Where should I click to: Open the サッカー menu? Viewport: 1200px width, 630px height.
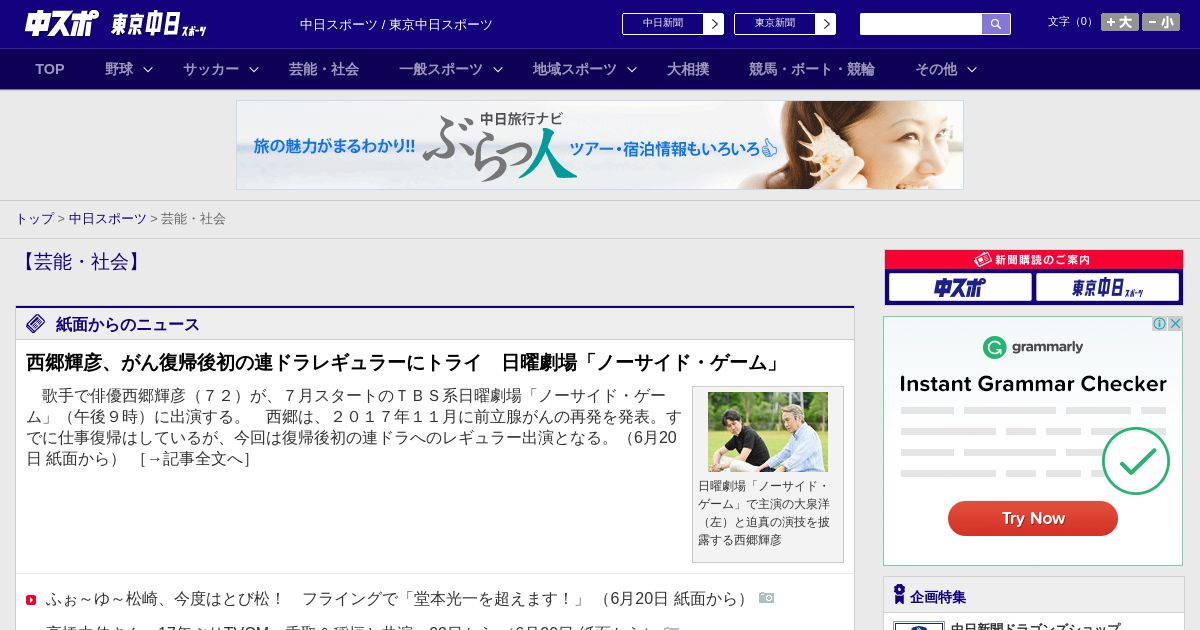click(x=211, y=69)
